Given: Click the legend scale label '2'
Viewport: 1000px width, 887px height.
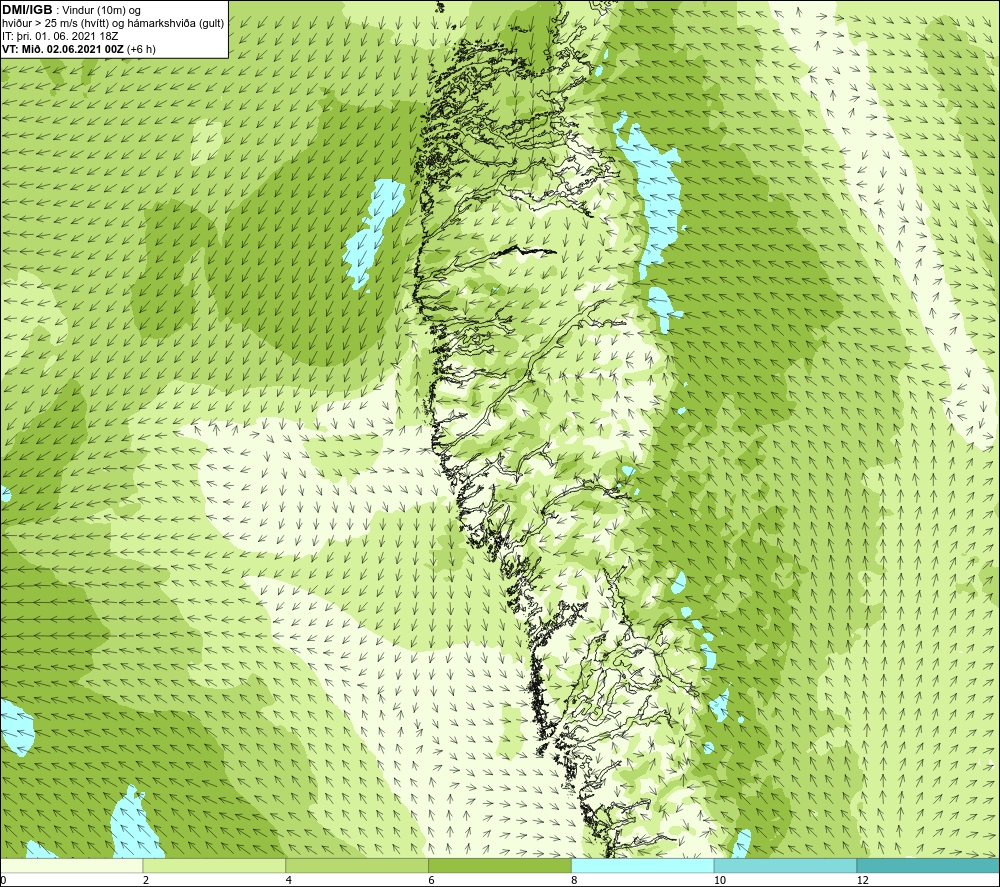Looking at the screenshot, I should (x=146, y=881).
